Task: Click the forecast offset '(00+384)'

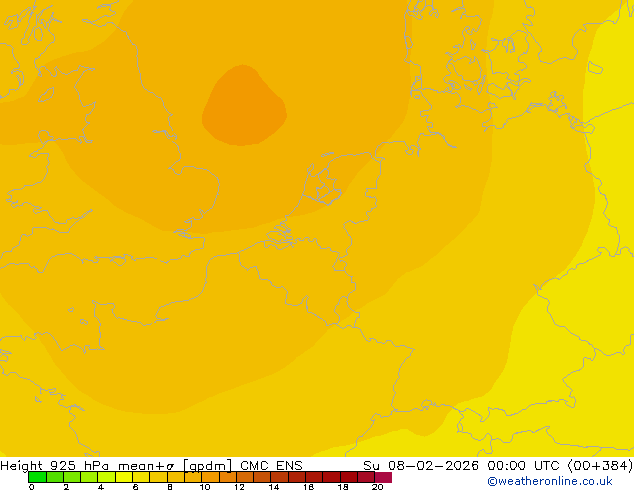Action: click(x=601, y=465)
